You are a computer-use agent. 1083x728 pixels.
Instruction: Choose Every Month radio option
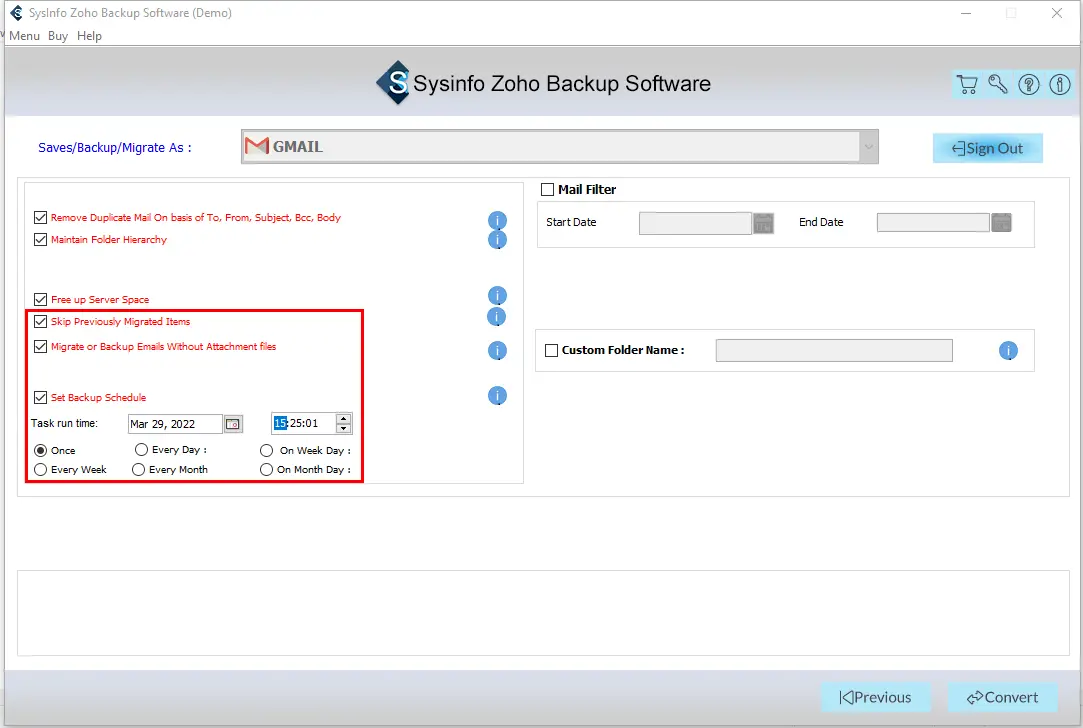tap(138, 470)
